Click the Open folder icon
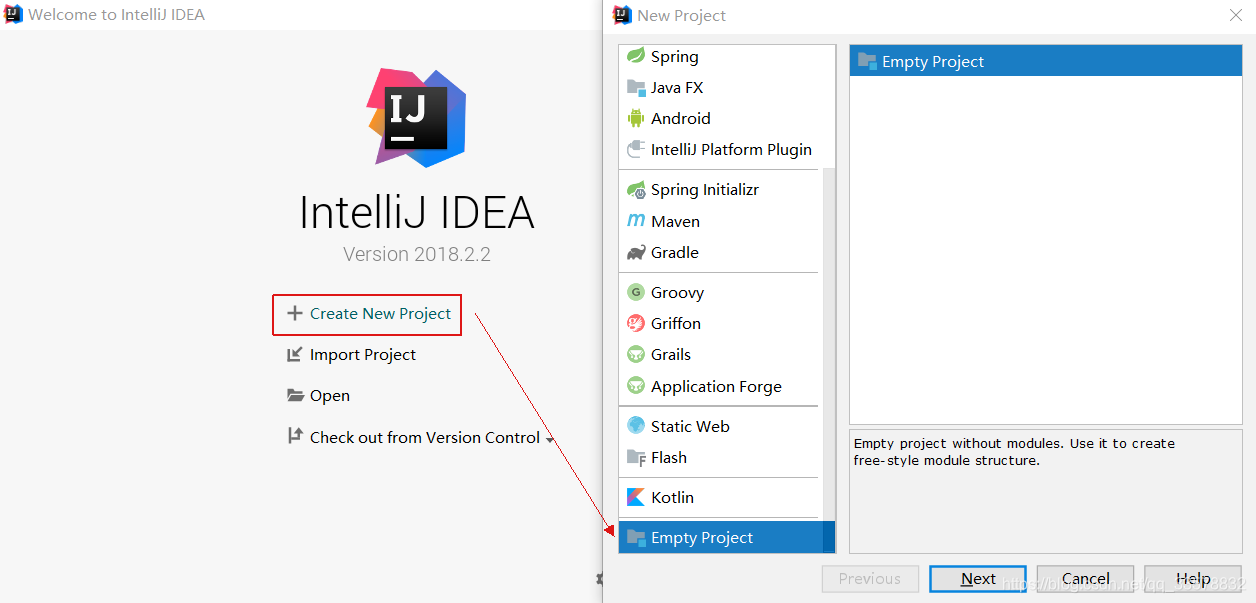 click(295, 395)
